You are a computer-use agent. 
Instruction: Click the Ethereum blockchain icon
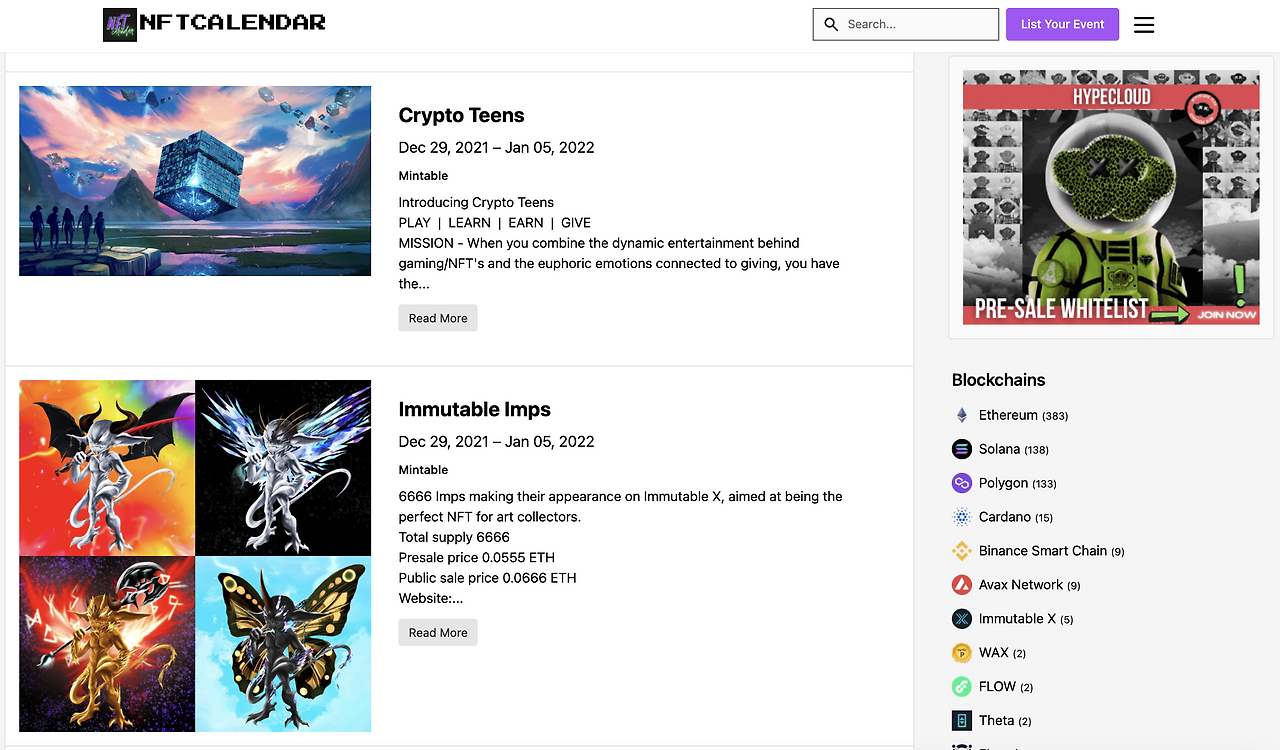[962, 415]
